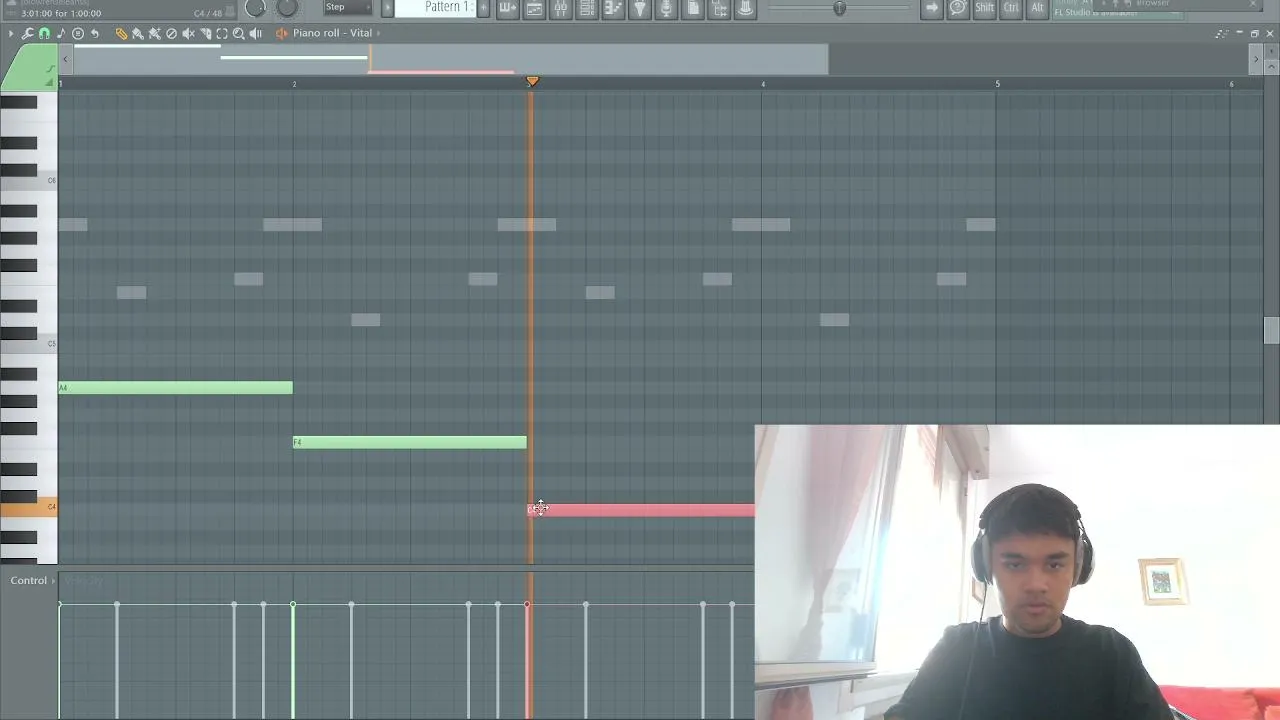This screenshot has width=1280, height=720.
Task: Expand the Control lane selector arrow
Action: pyautogui.click(x=53, y=581)
